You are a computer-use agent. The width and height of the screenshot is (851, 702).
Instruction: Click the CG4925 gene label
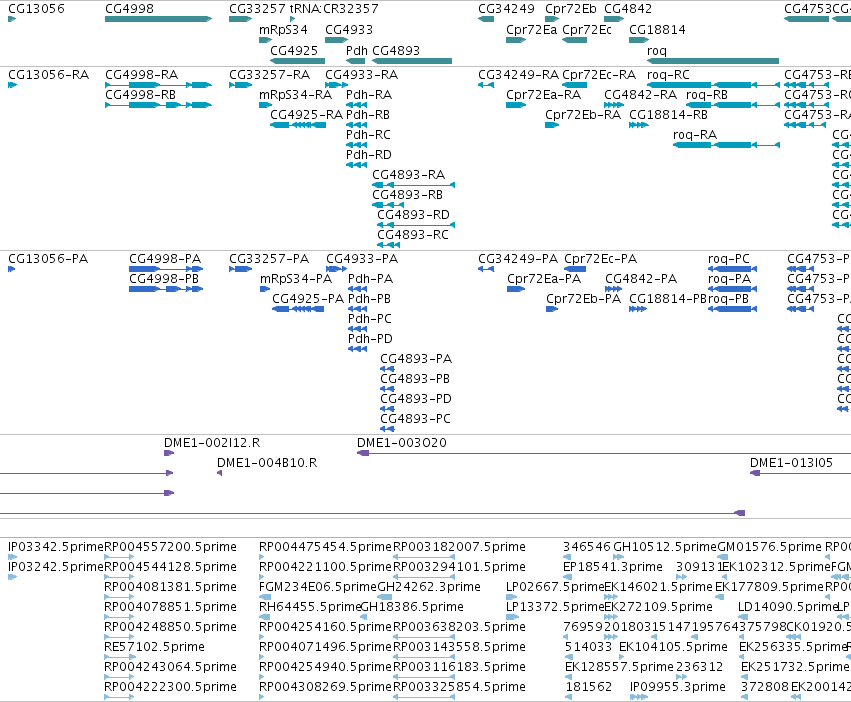(294, 50)
